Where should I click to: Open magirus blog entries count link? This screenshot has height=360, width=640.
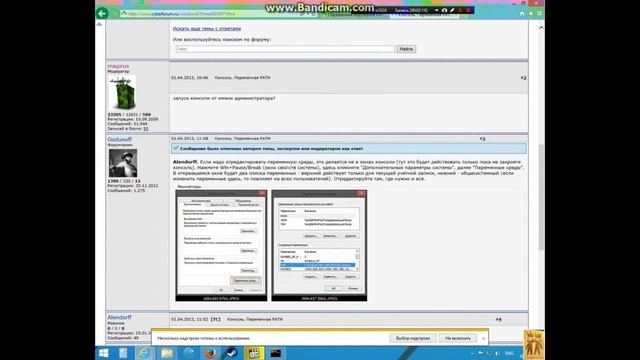coord(146,129)
